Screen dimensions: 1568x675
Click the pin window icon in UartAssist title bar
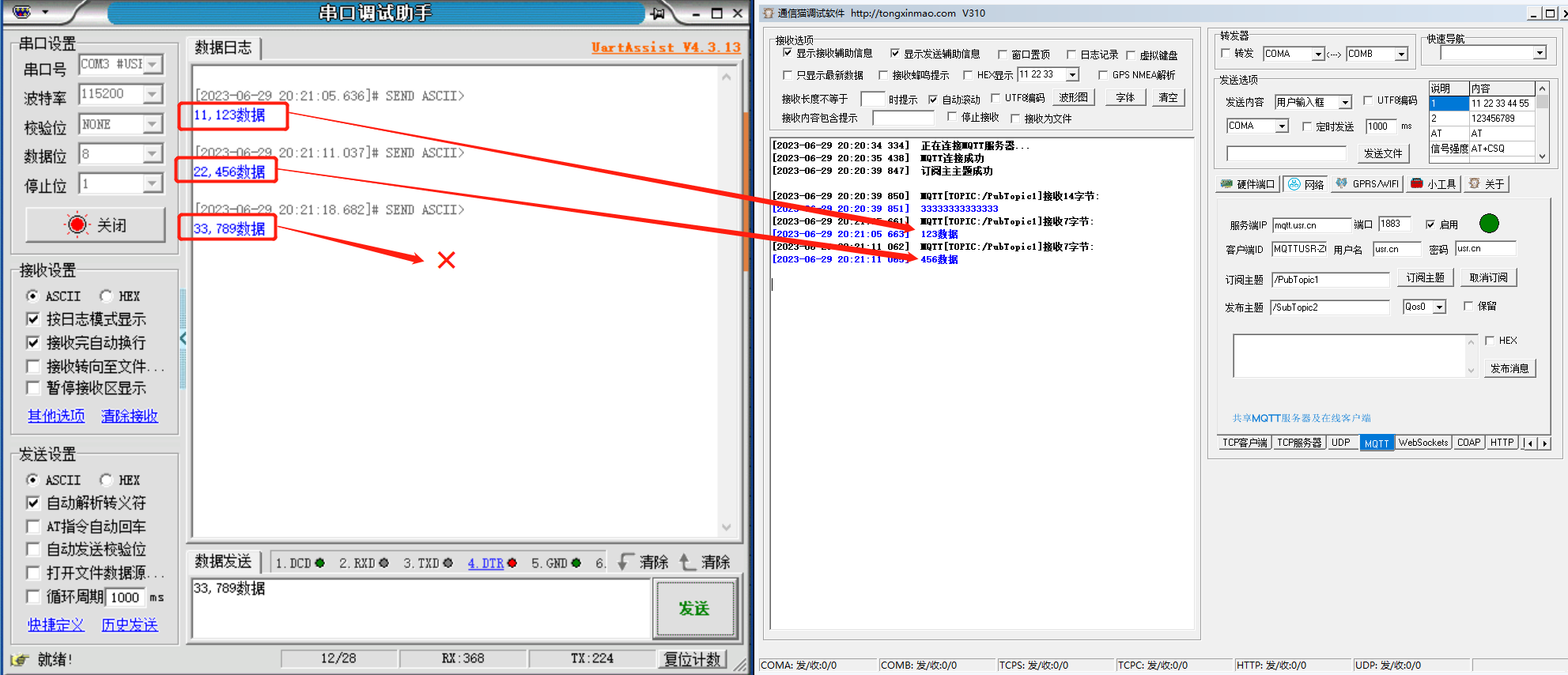click(x=657, y=13)
